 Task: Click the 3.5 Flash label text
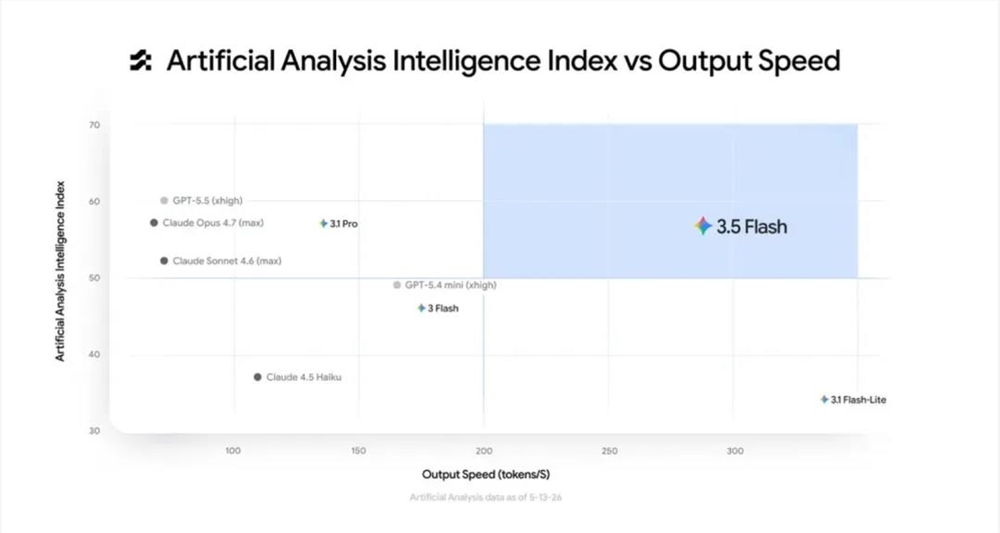(x=752, y=226)
